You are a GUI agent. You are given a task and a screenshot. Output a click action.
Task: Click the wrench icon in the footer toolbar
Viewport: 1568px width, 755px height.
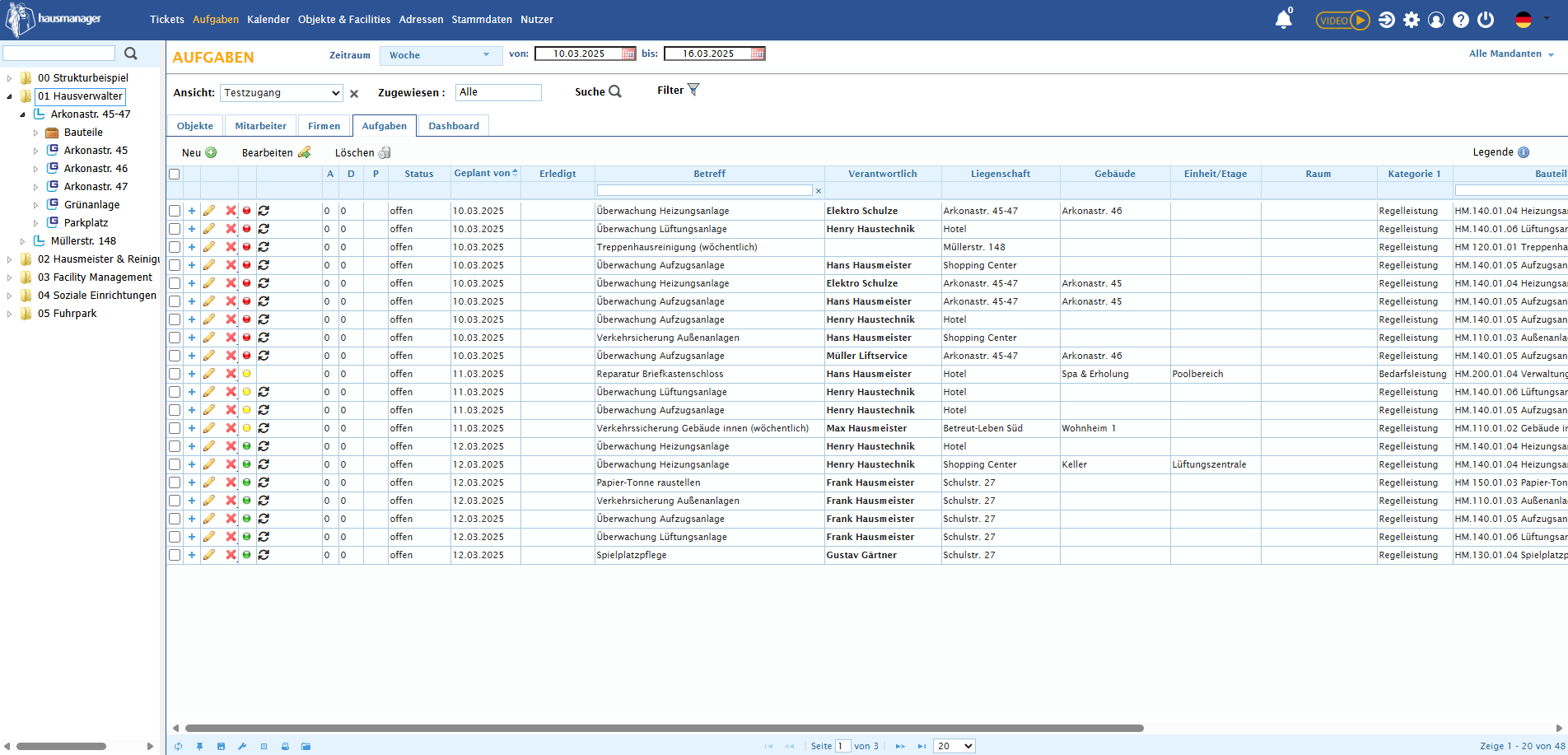pyautogui.click(x=242, y=747)
